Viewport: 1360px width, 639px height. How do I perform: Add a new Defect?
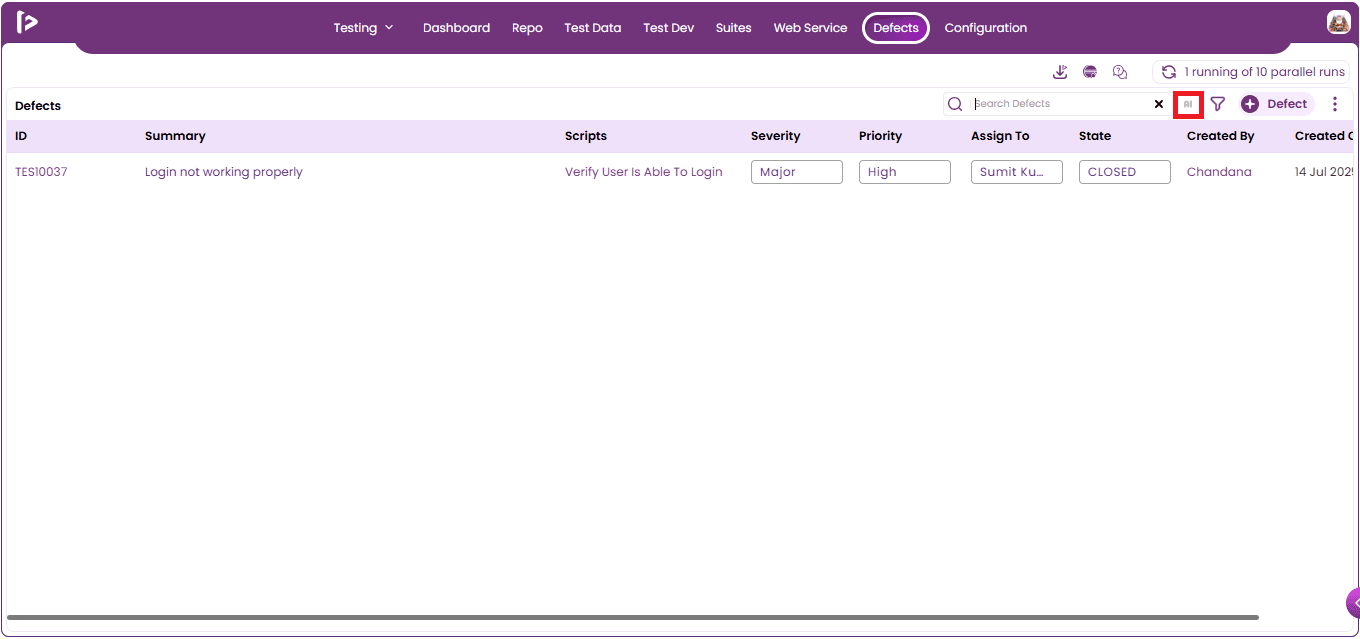[1277, 104]
